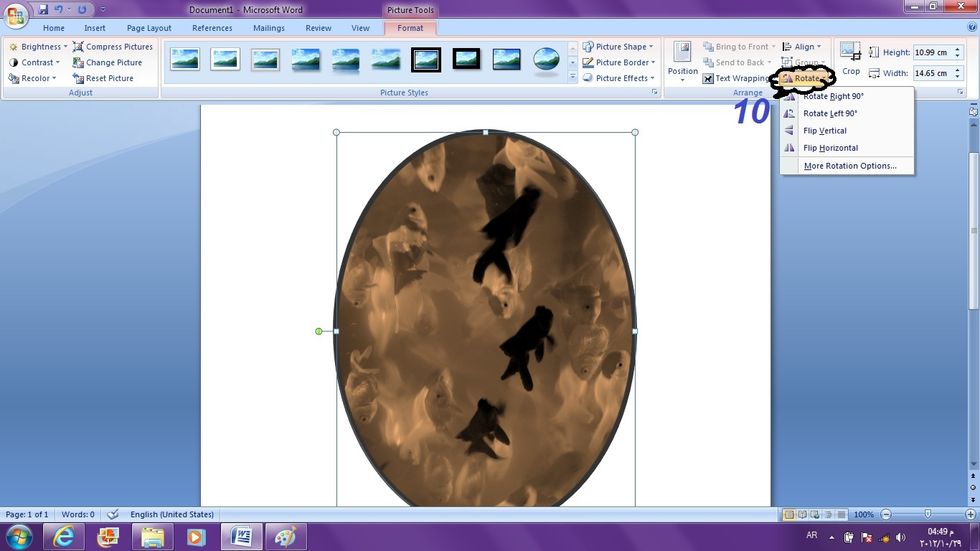Click the Crop tool icon
The width and height of the screenshot is (980, 551).
[x=850, y=52]
